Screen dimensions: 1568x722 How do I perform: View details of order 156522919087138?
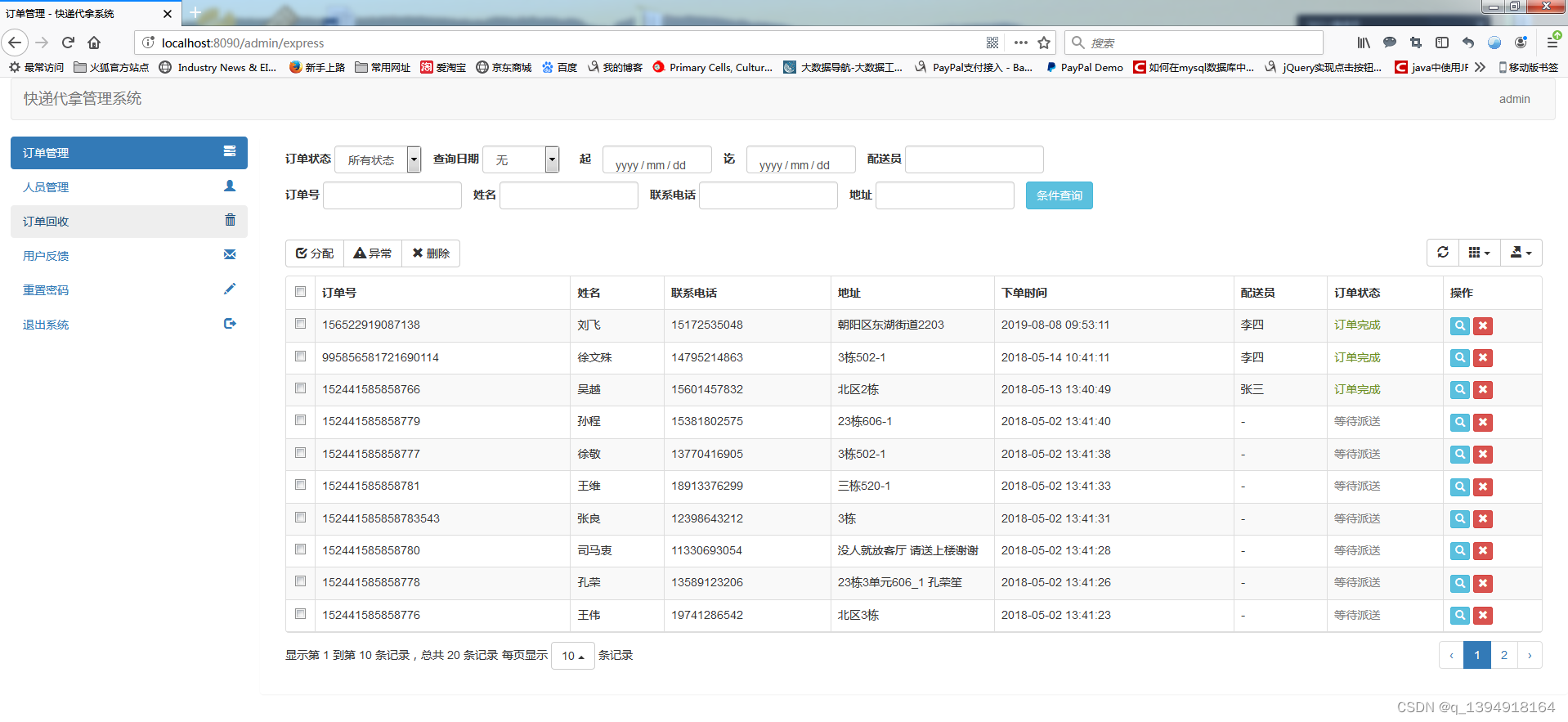point(1459,325)
